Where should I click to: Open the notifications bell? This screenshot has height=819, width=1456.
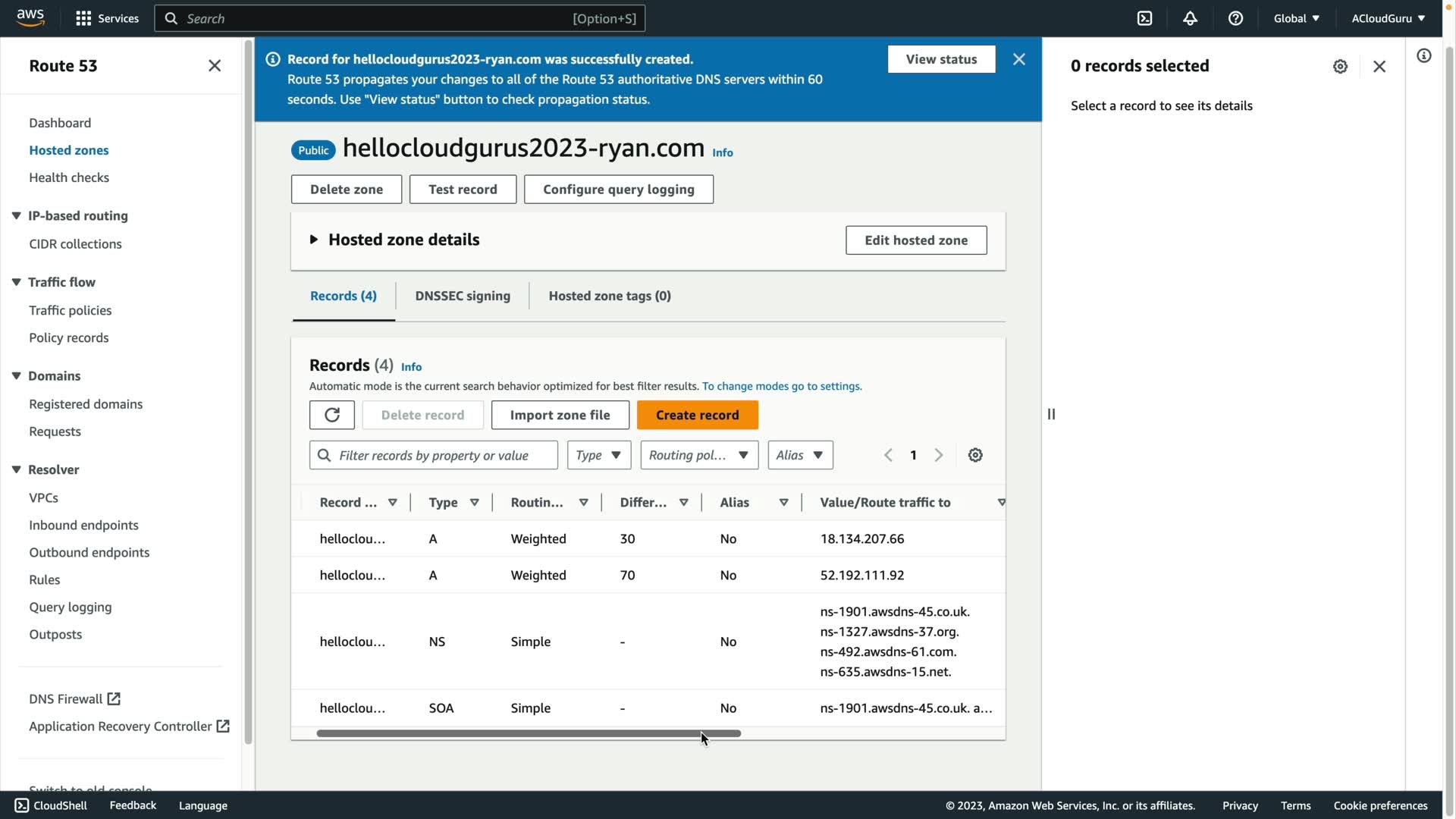1190,18
